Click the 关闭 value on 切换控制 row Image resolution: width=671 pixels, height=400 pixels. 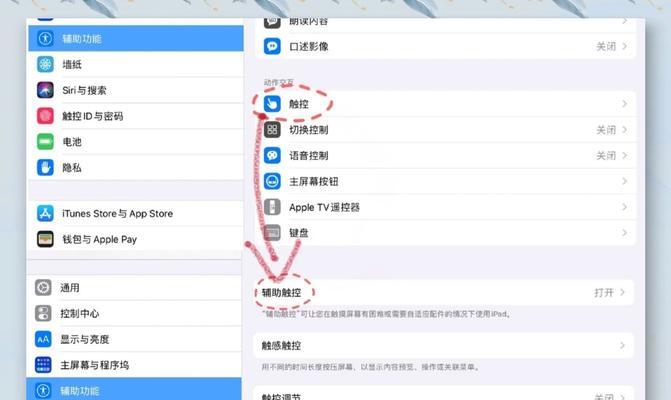click(x=606, y=130)
